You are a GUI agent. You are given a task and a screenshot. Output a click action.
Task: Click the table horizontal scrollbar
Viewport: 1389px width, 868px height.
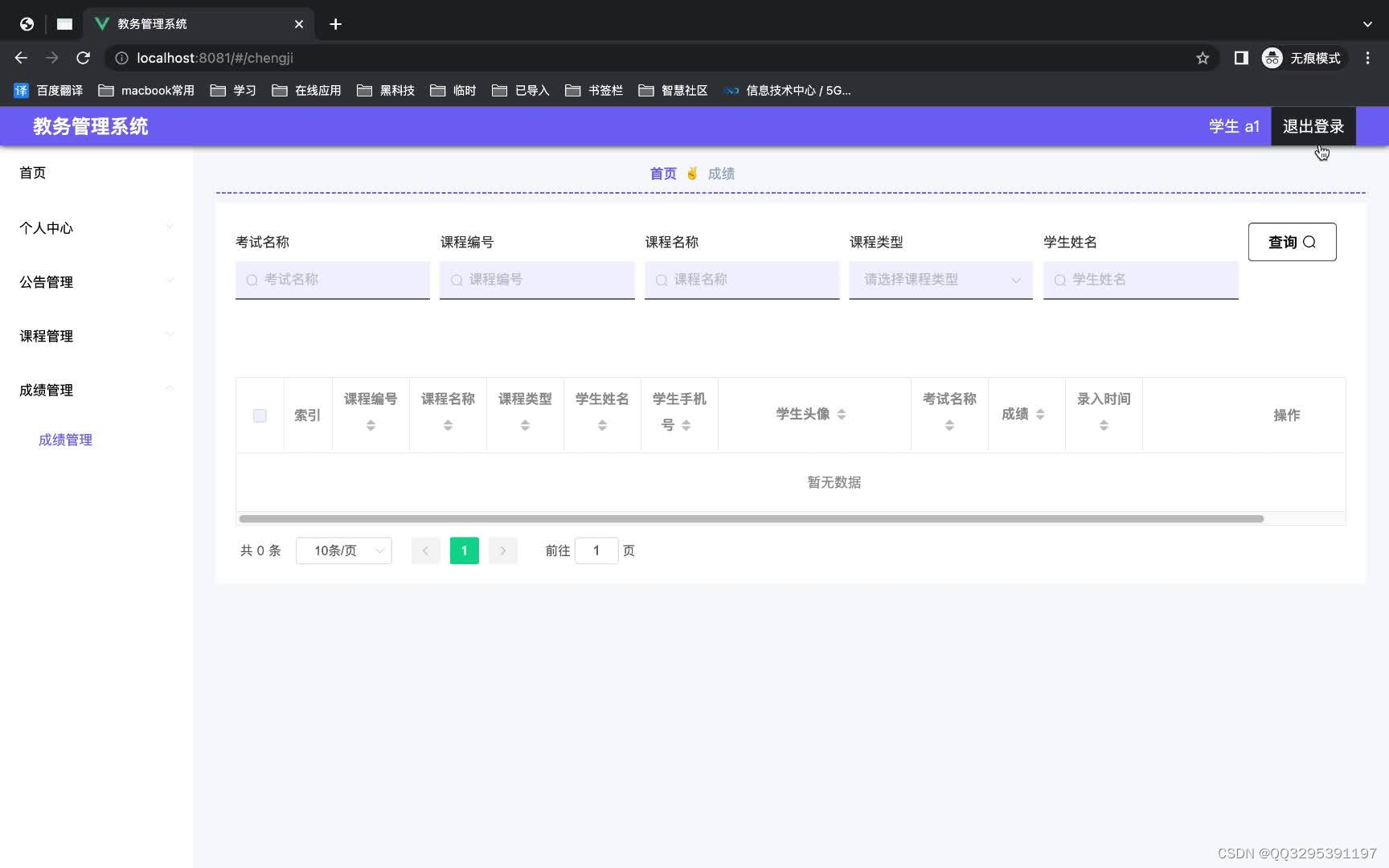[x=752, y=519]
